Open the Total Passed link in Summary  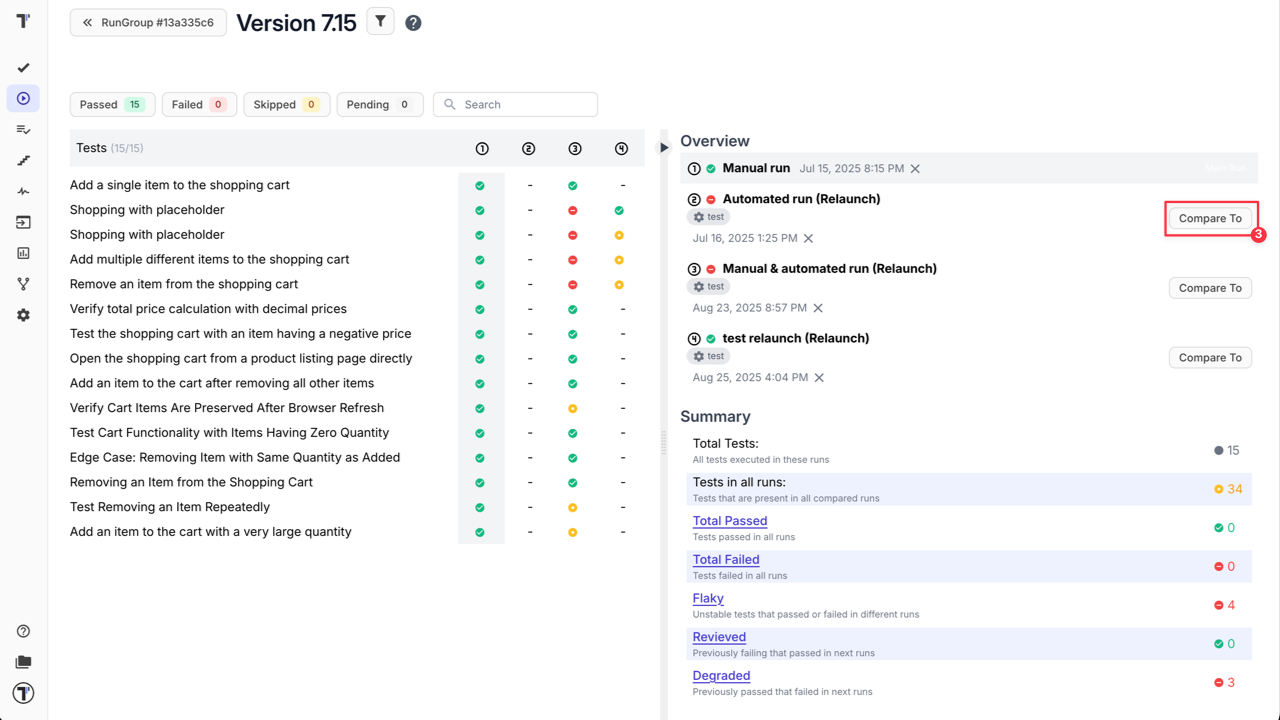click(x=730, y=520)
